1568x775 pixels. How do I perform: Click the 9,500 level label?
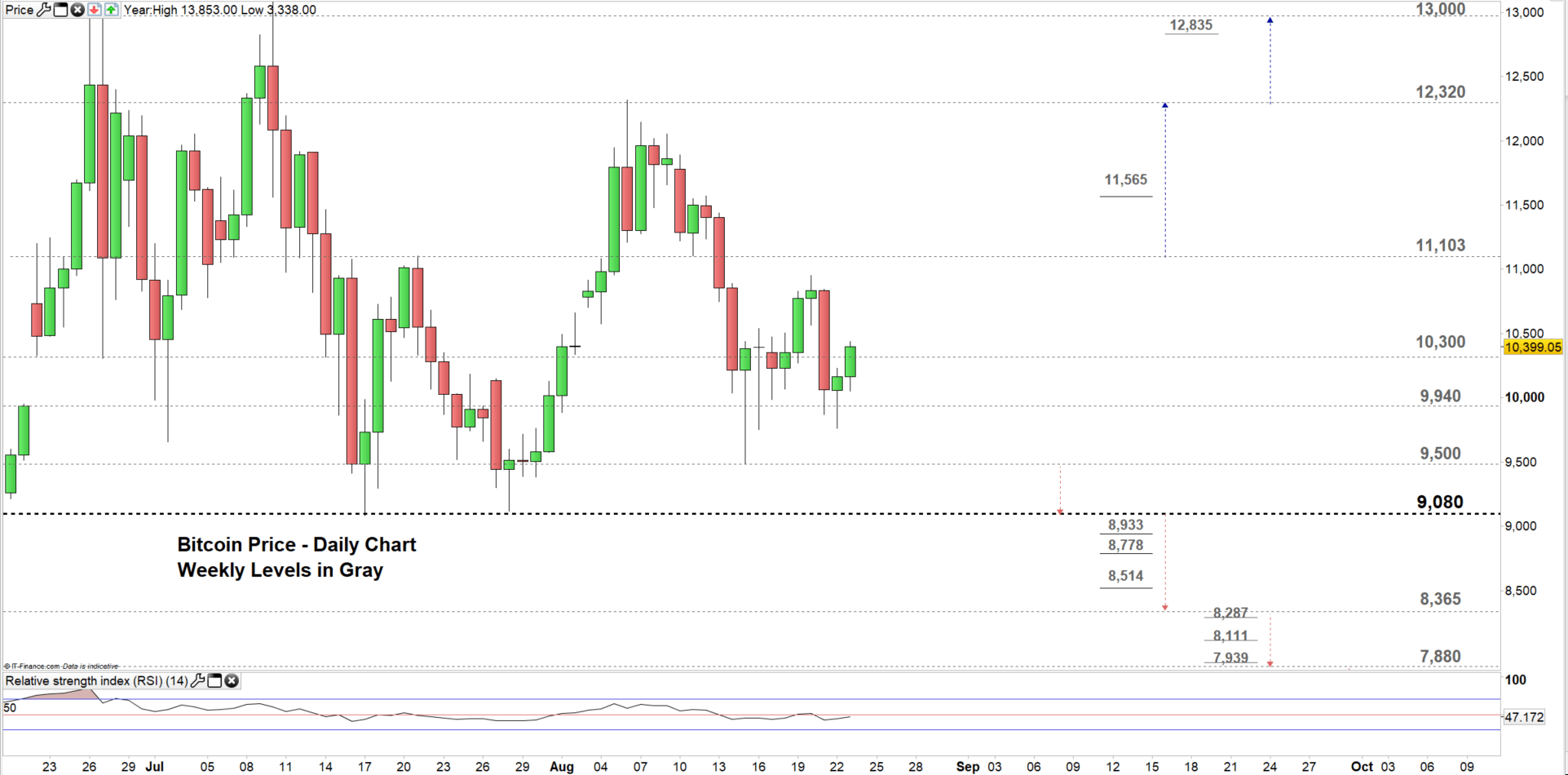coord(1440,454)
